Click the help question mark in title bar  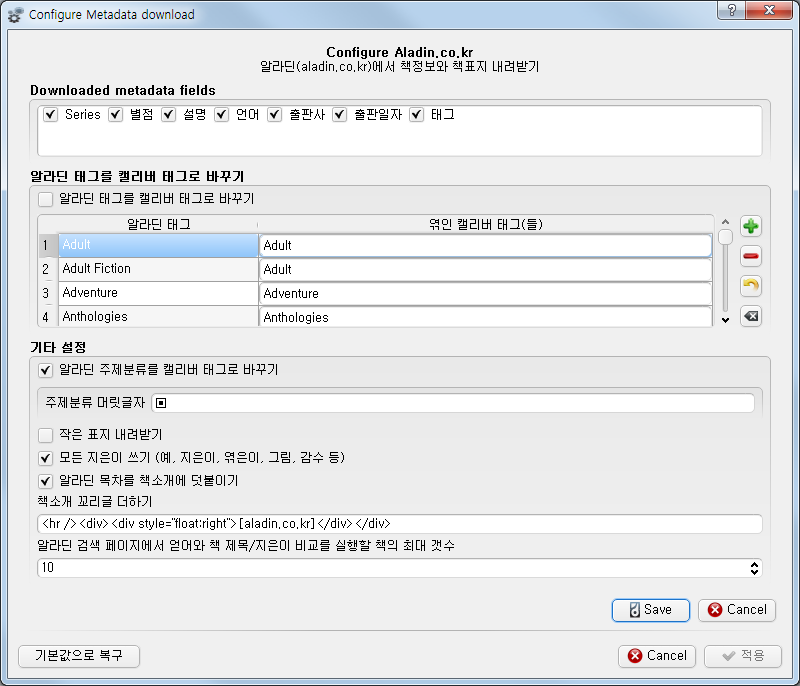tap(731, 10)
